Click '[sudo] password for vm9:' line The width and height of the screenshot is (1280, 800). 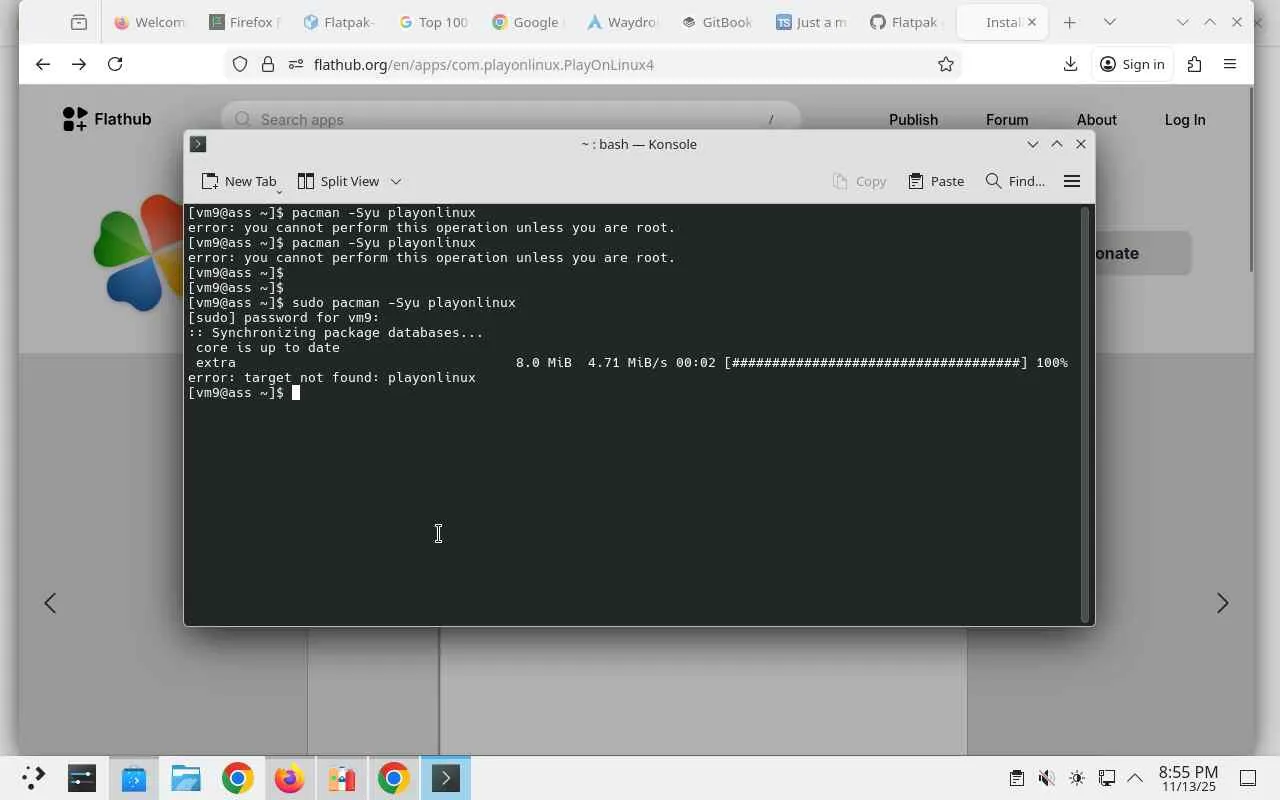point(284,318)
